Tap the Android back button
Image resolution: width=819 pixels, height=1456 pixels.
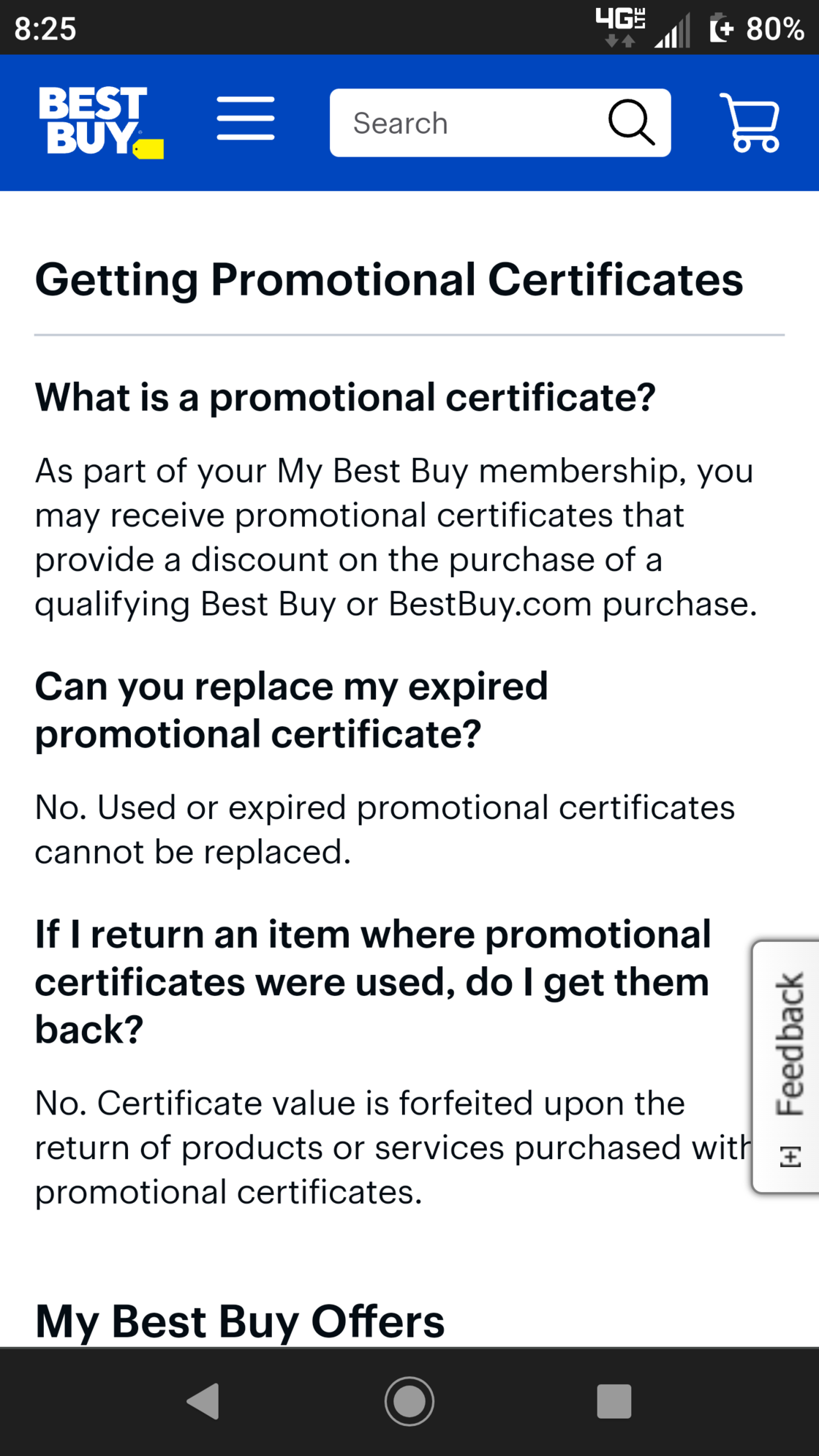(204, 1401)
